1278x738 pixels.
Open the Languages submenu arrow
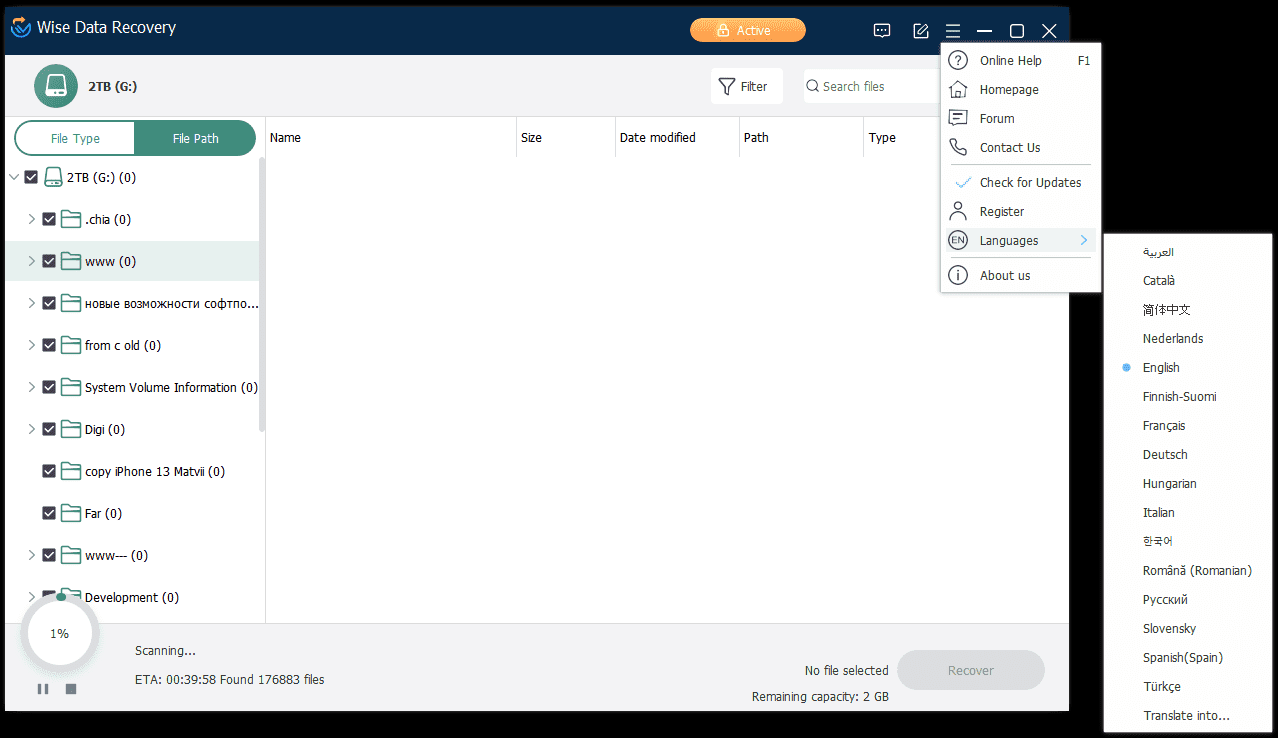[x=1084, y=240]
